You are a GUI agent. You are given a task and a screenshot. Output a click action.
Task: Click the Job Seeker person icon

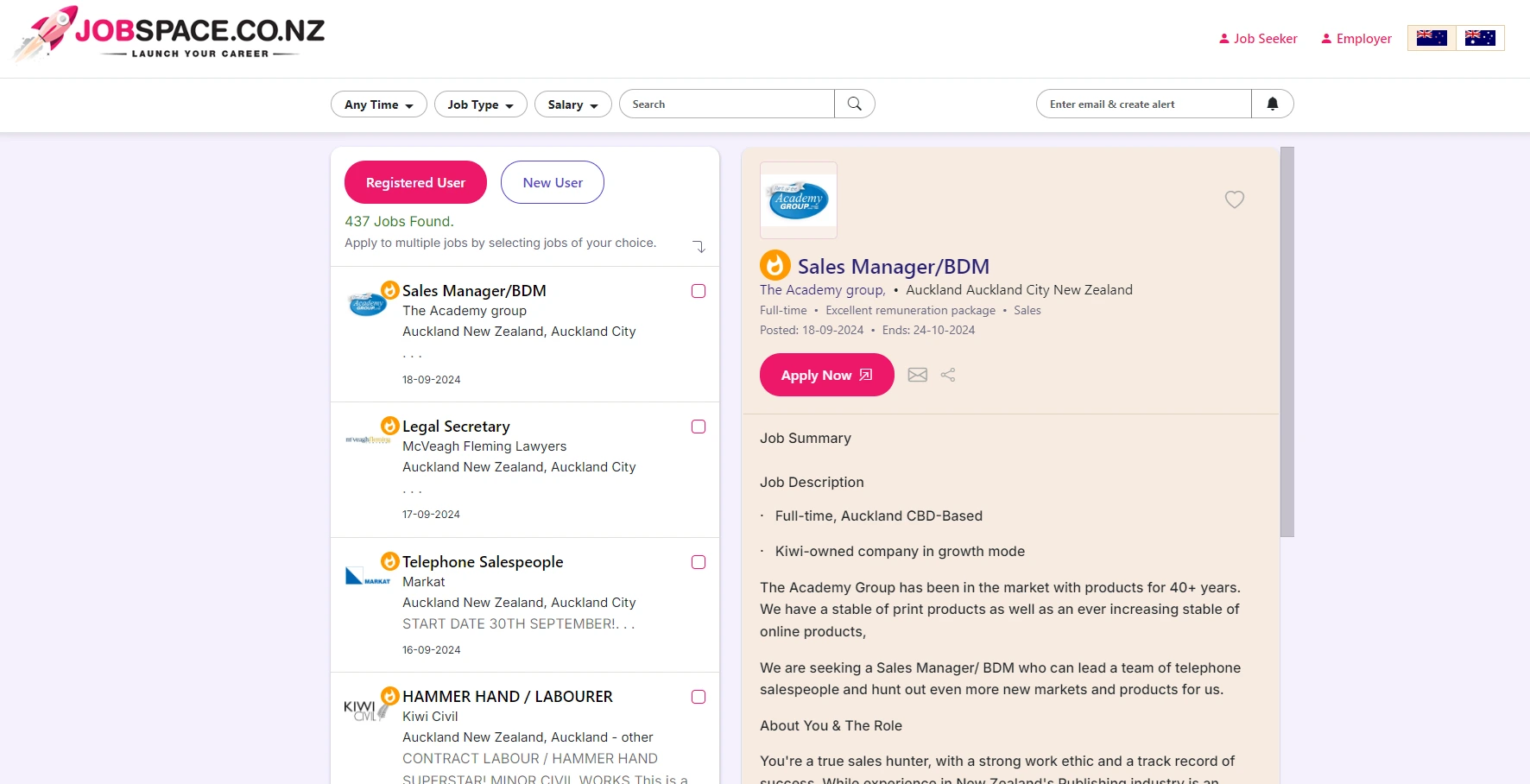(x=1224, y=39)
